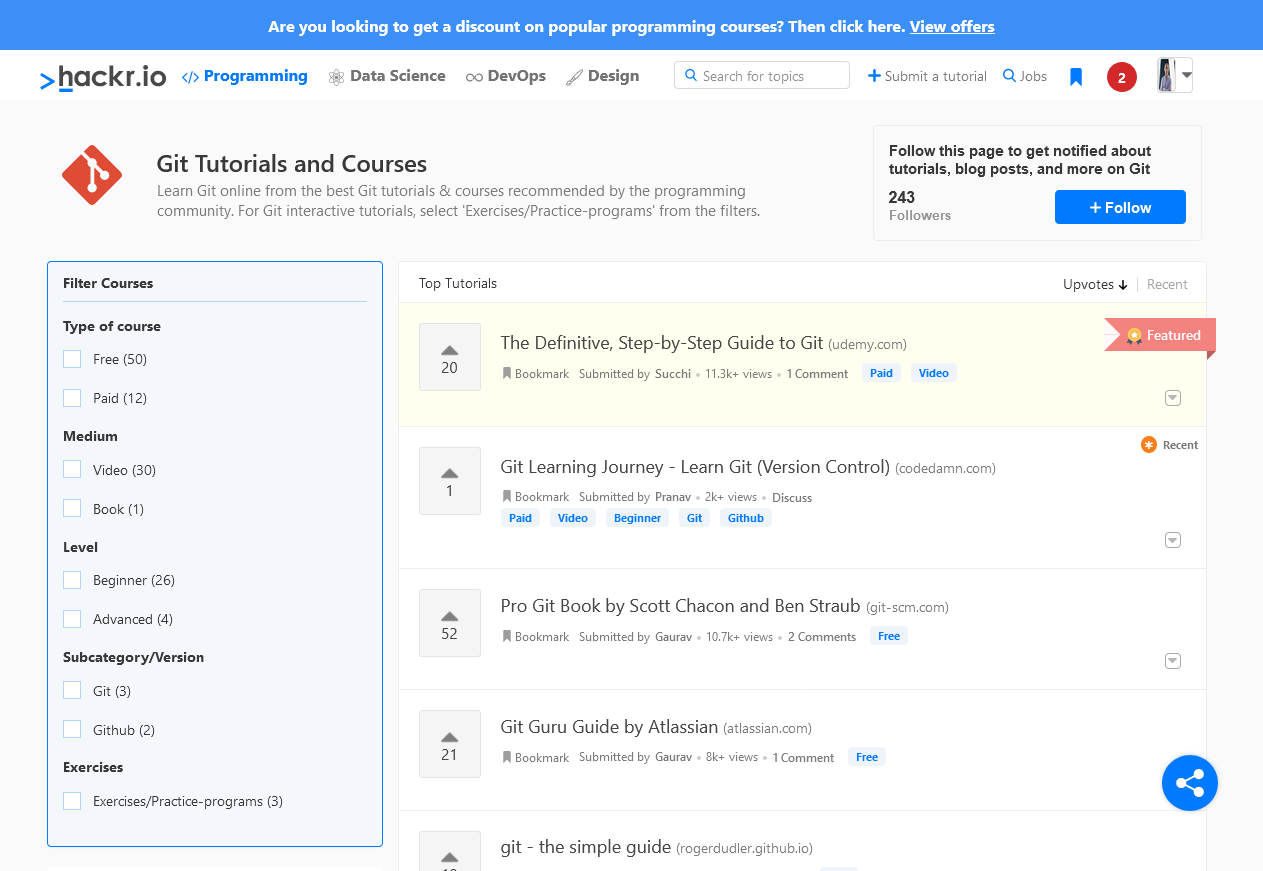This screenshot has height=871, width=1263.
Task: Open the Data Science menu
Action: pyautogui.click(x=387, y=76)
